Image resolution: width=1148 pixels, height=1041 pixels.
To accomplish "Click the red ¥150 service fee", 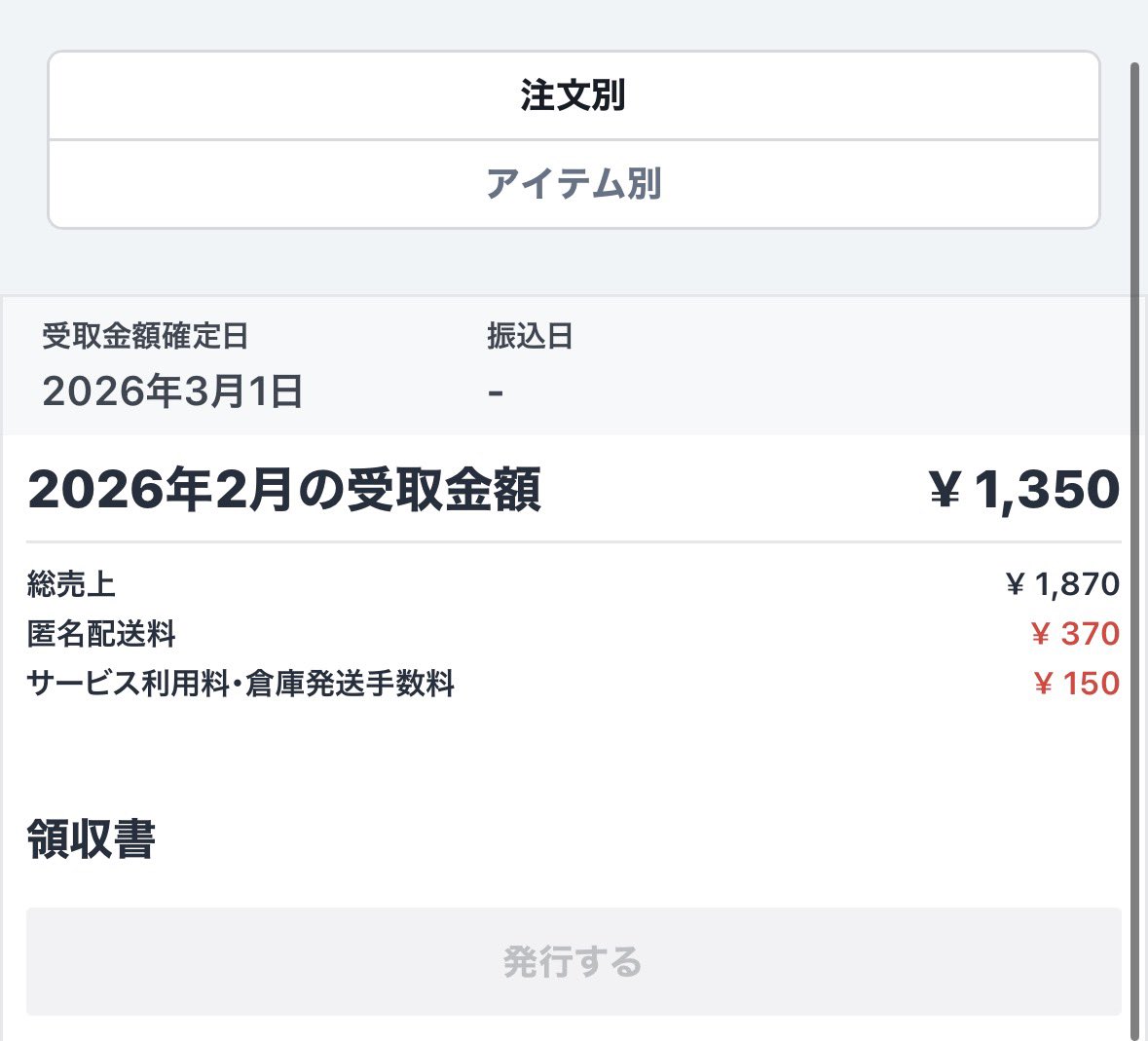I will [1076, 684].
